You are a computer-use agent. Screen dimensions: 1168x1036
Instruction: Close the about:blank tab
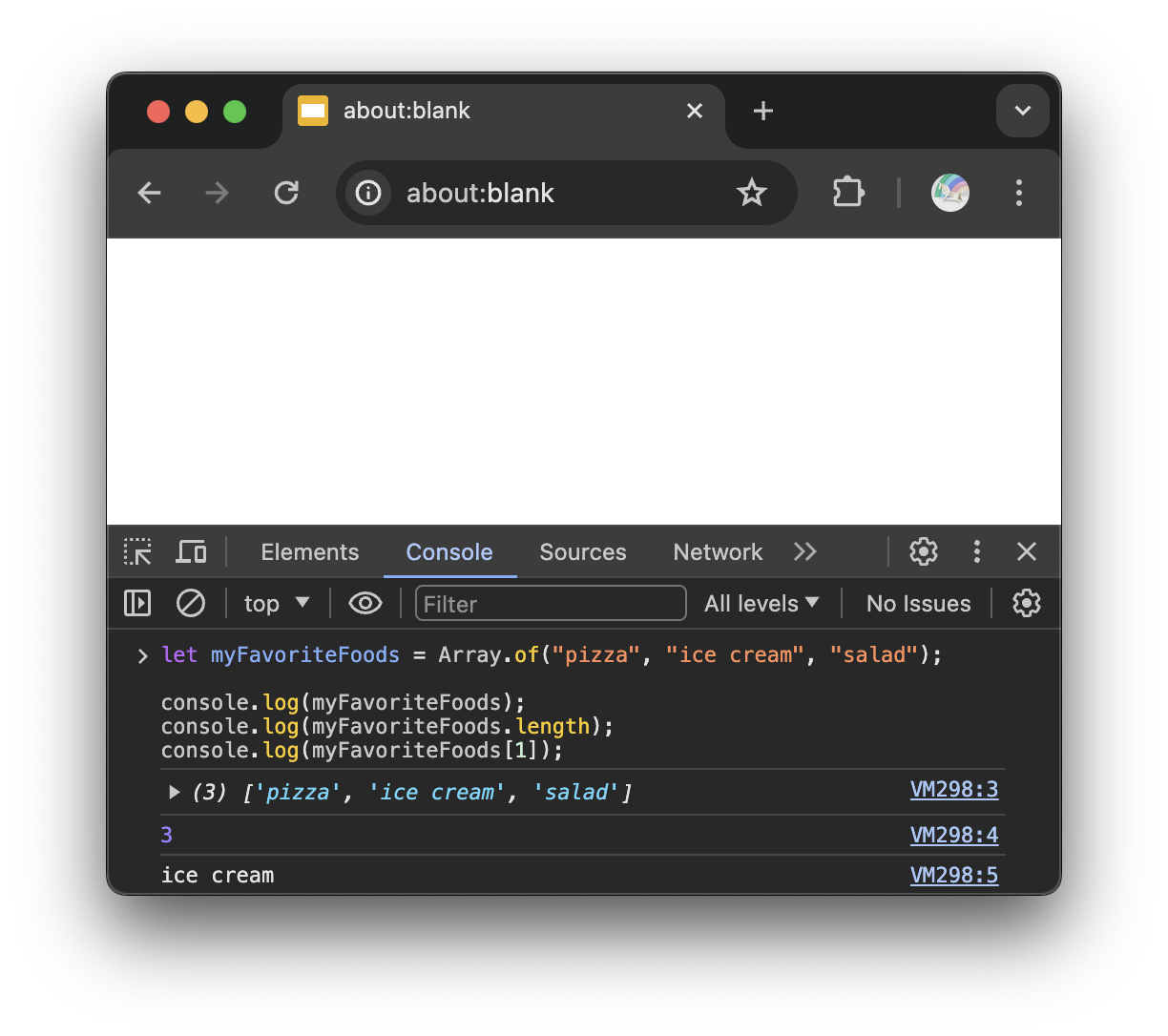[x=695, y=111]
